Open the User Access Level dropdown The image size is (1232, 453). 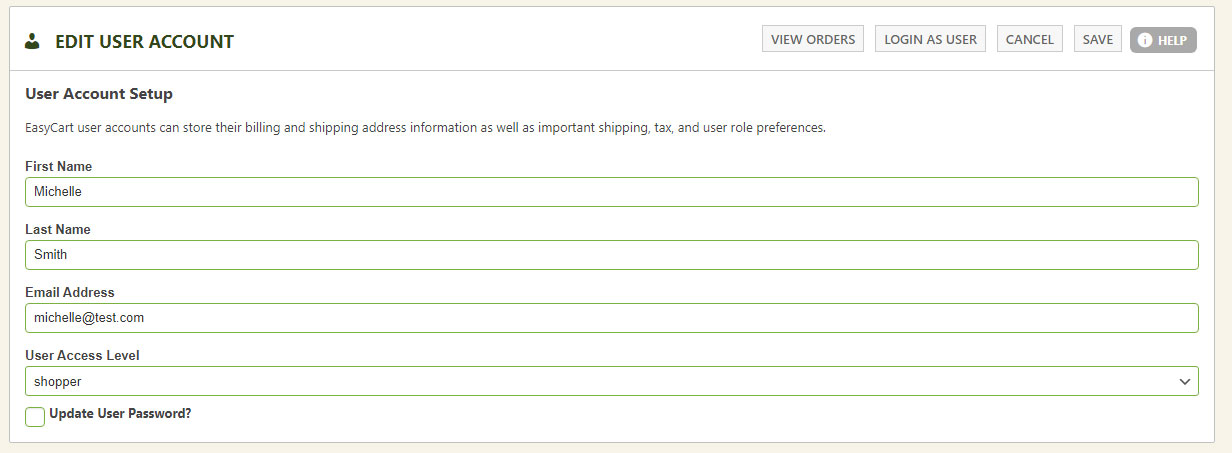[x=600, y=381]
